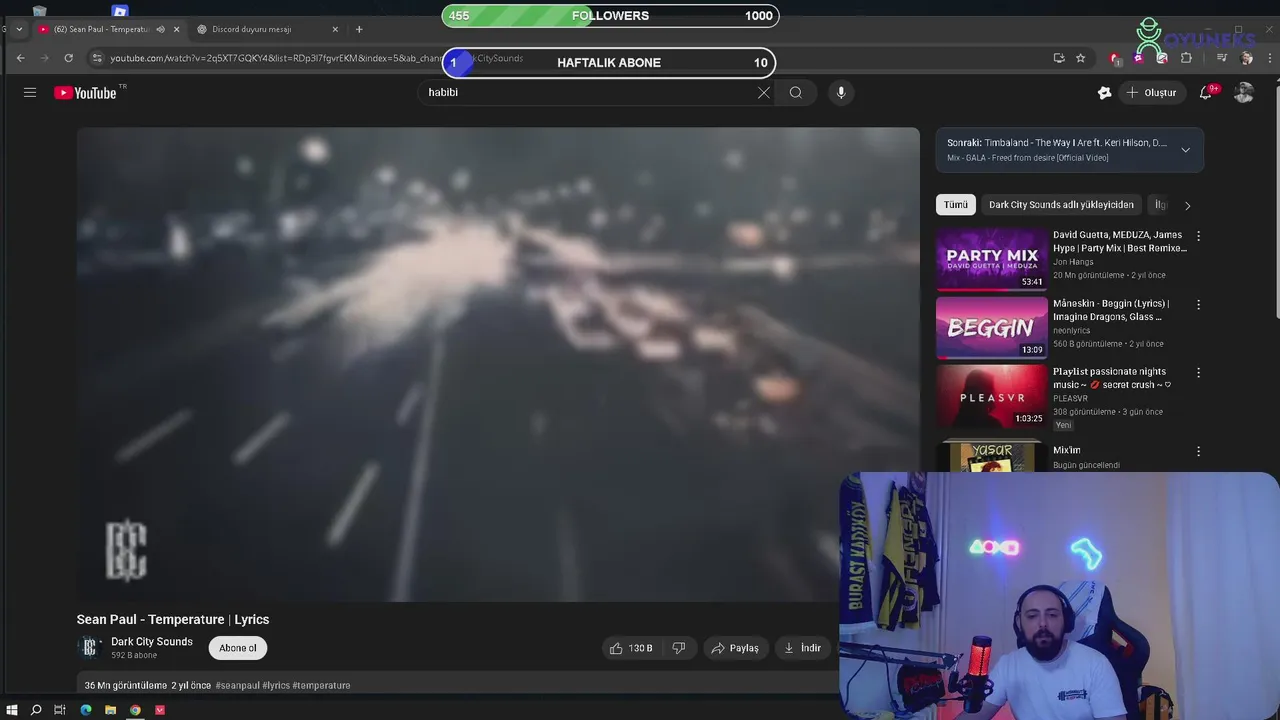Screen dimensions: 1280x720
Task: Open the YouTube notifications bell
Action: 1207,92
